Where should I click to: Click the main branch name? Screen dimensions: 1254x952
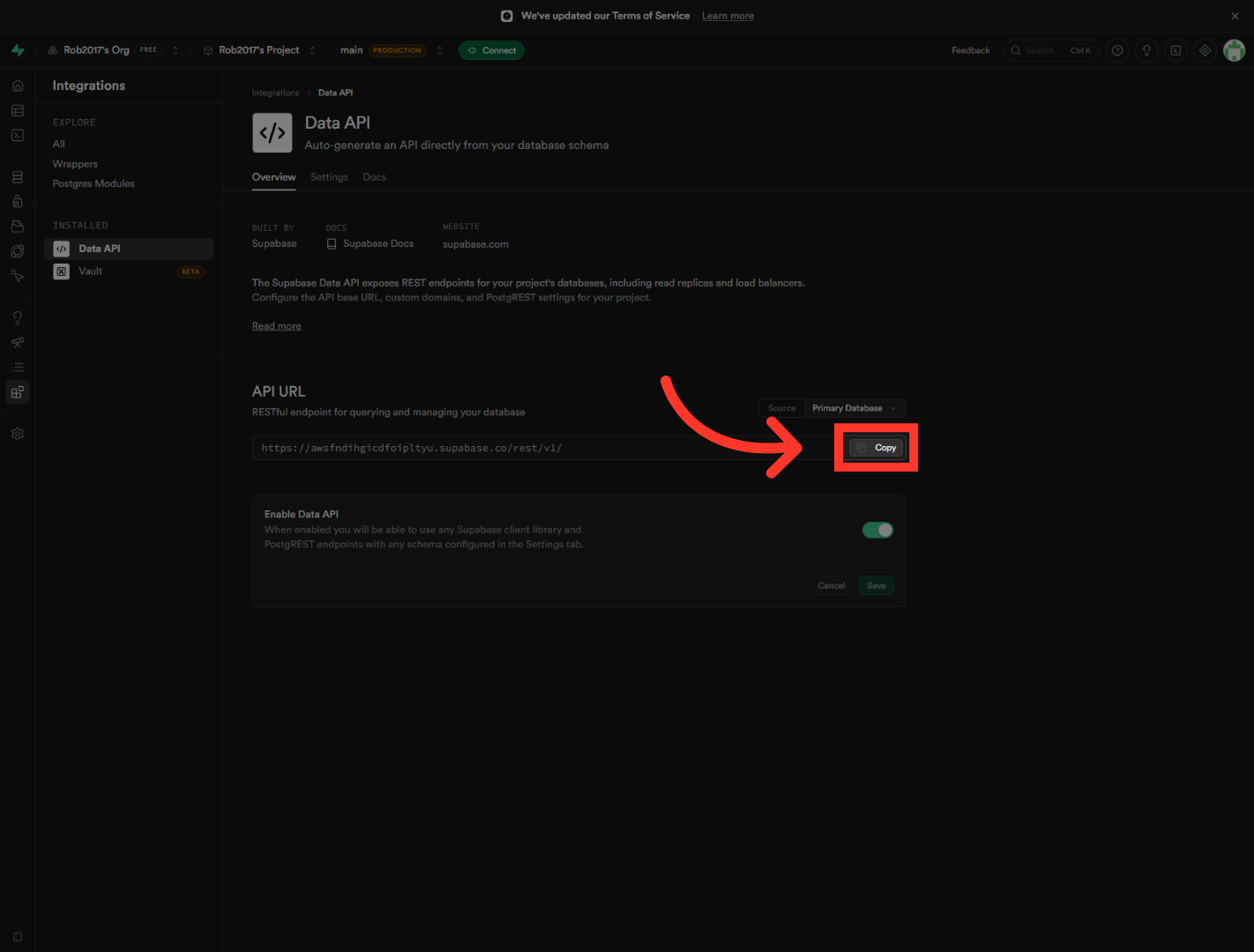352,50
